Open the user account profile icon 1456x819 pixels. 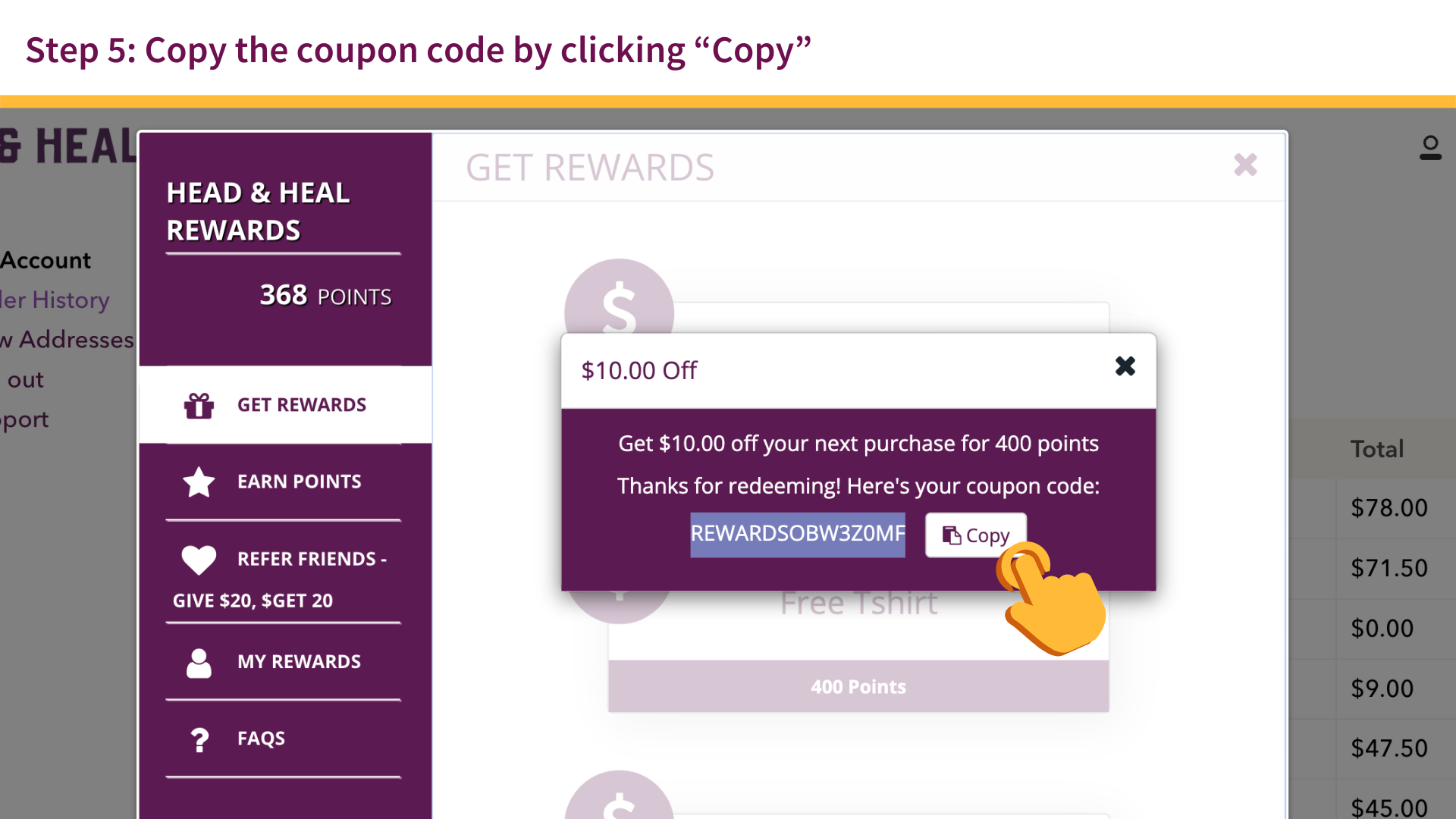1430,147
